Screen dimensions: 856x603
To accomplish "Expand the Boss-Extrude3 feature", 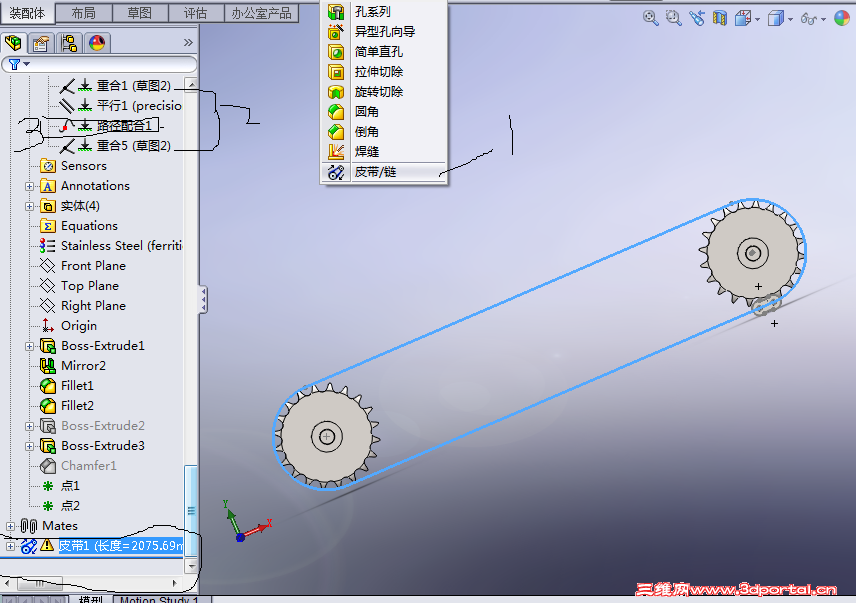I will (29, 446).
